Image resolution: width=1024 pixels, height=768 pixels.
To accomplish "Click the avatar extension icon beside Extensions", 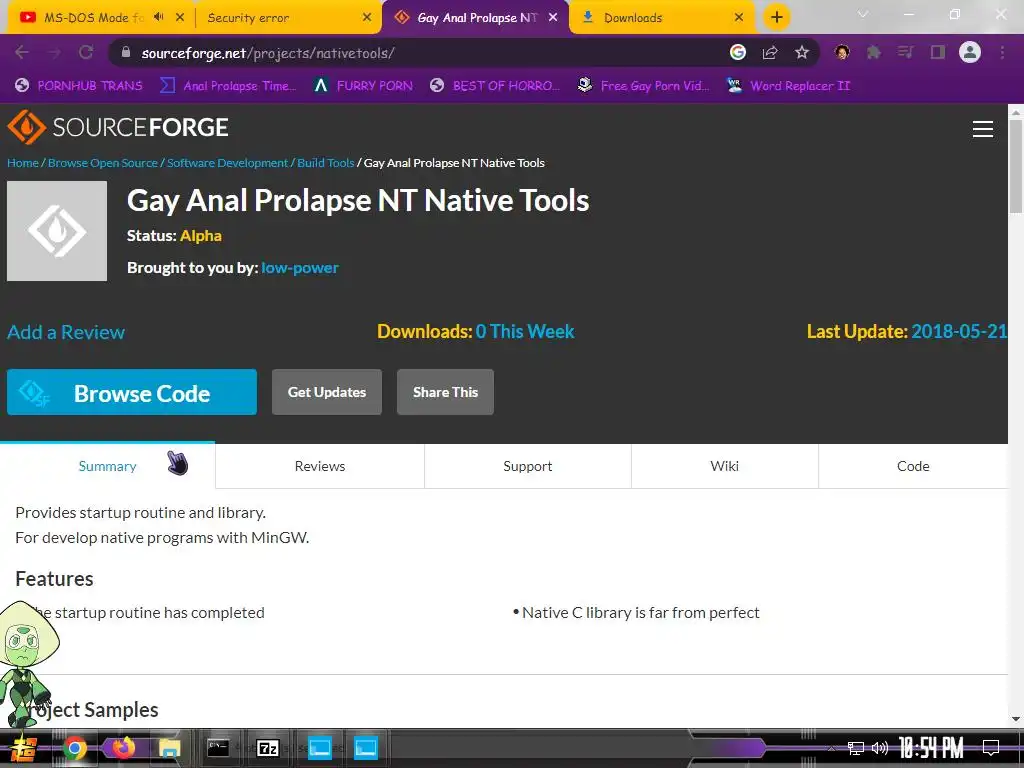I will [x=842, y=52].
